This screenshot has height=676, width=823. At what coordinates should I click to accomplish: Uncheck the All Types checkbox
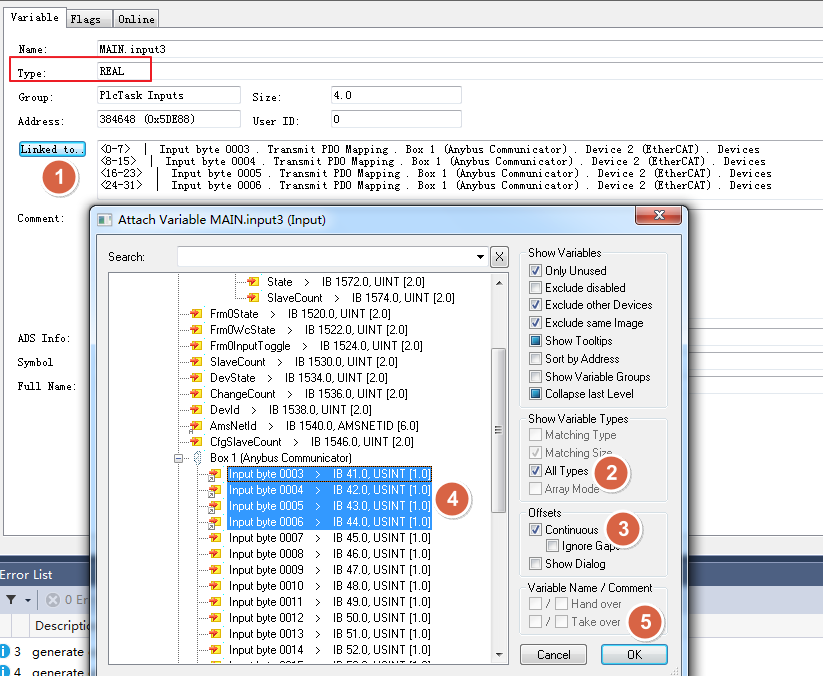(x=535, y=470)
